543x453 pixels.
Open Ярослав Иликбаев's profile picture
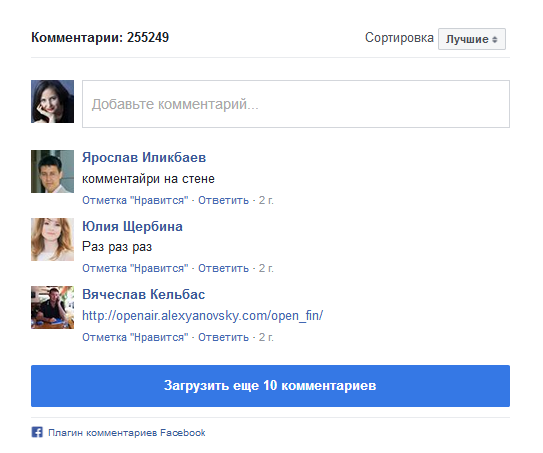(x=52, y=171)
